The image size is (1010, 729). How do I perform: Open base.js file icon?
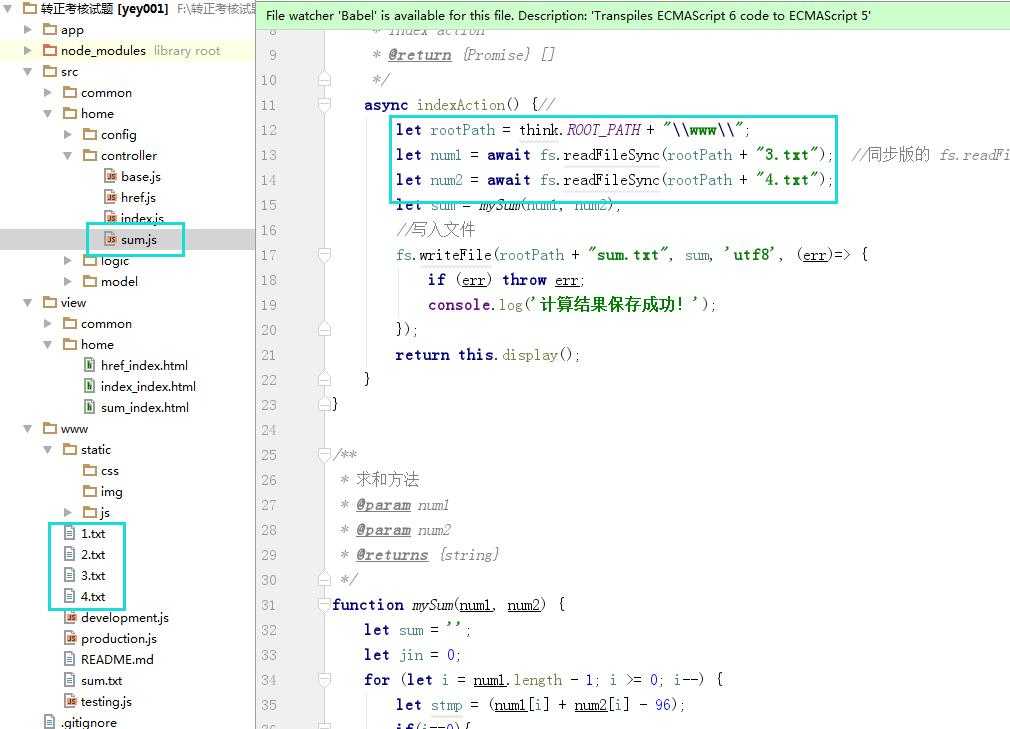[x=111, y=176]
